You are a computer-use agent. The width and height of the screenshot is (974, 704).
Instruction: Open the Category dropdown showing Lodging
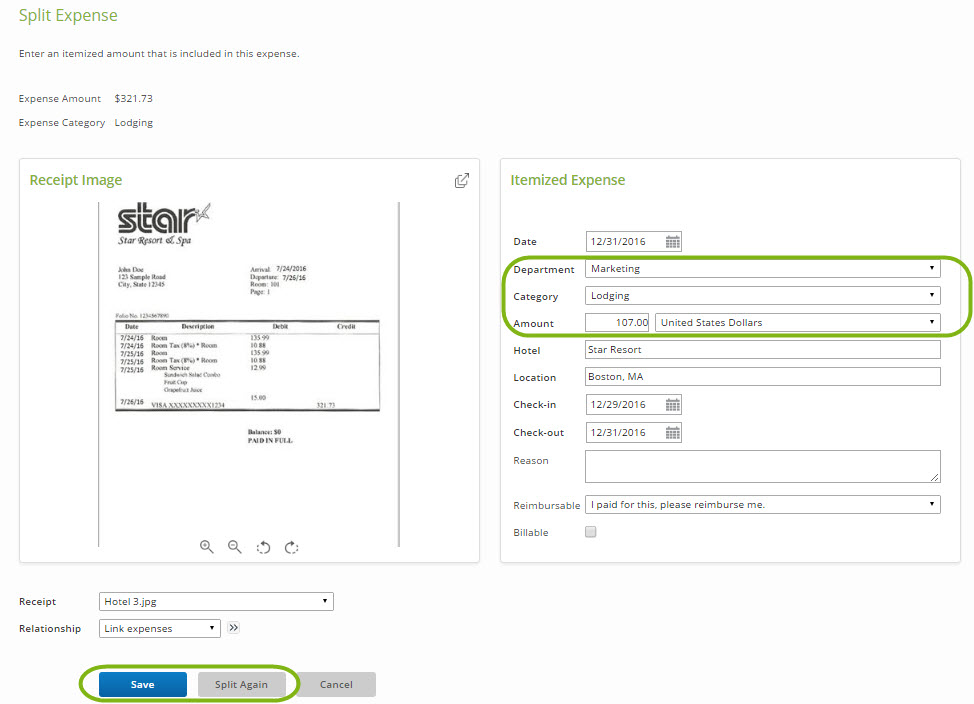pos(763,296)
